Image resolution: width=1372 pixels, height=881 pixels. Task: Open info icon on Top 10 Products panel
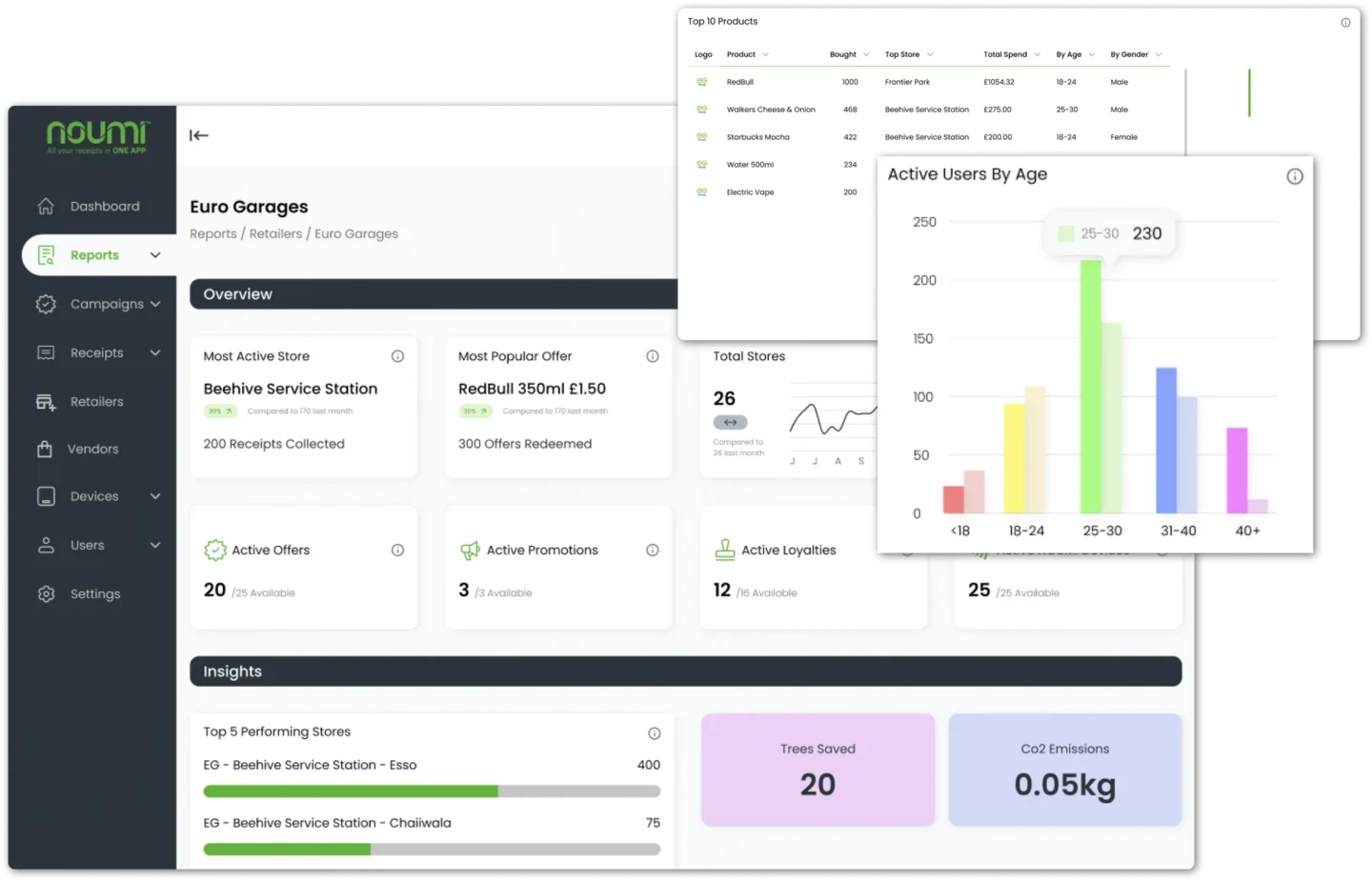tap(1345, 23)
